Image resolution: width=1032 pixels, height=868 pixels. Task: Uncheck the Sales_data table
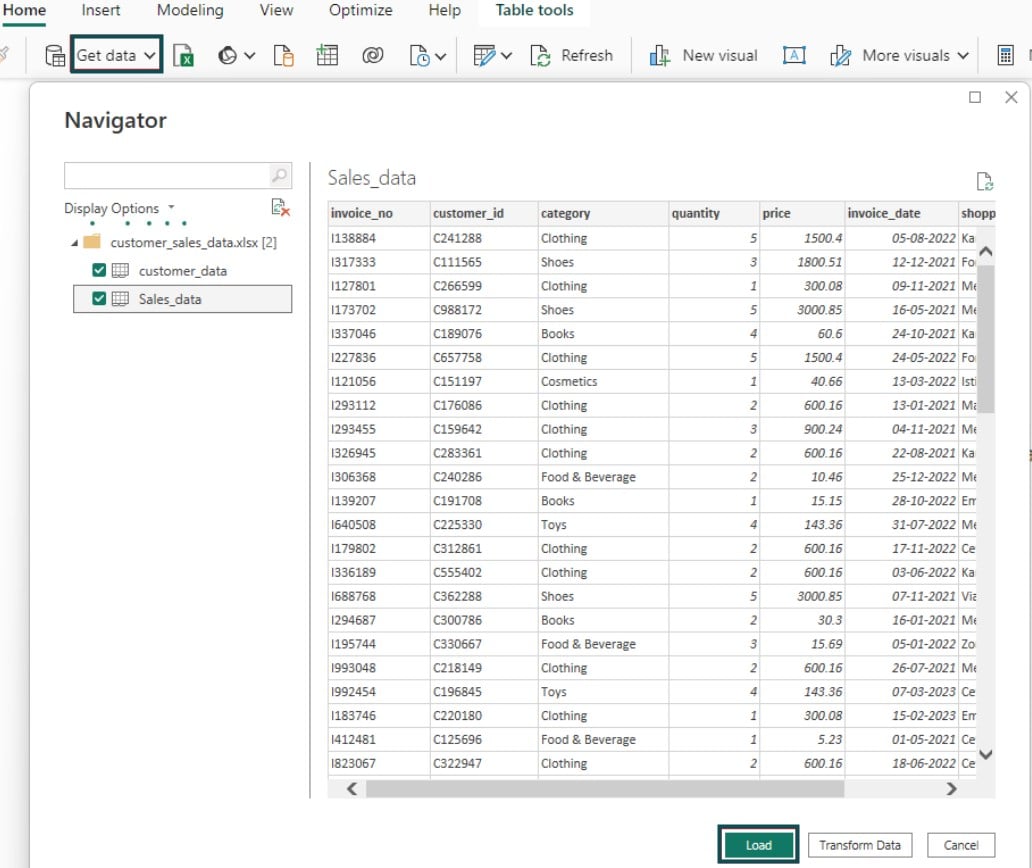(x=98, y=299)
